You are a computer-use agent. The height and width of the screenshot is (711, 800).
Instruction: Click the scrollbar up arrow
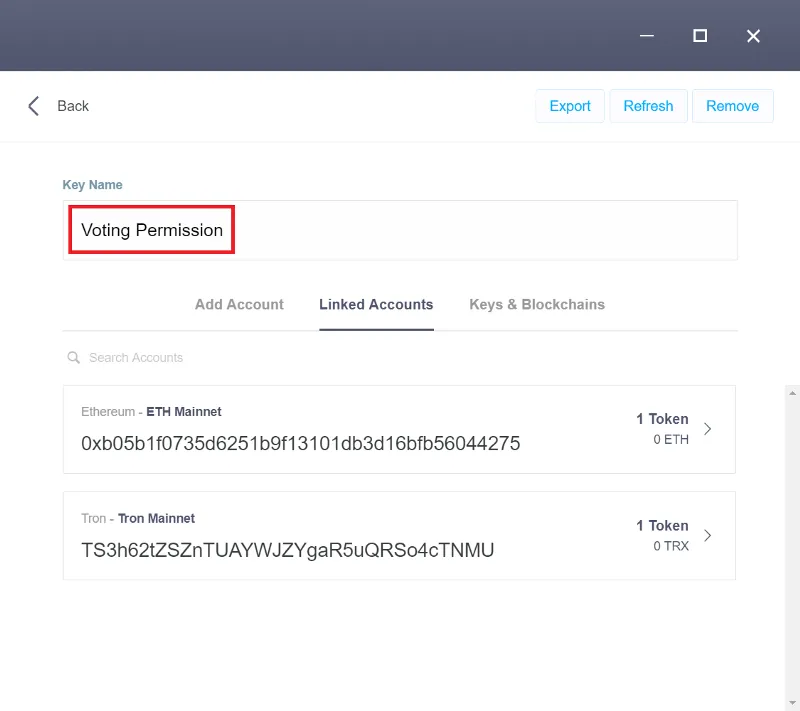coord(792,393)
